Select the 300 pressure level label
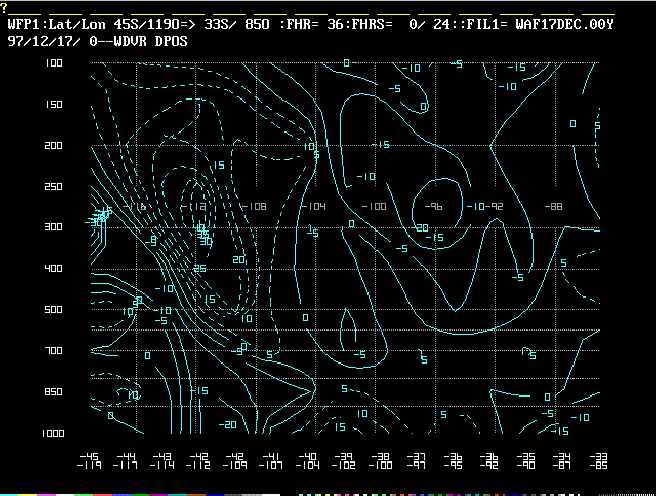Screen dimensions: 656x496 click(x=53, y=227)
